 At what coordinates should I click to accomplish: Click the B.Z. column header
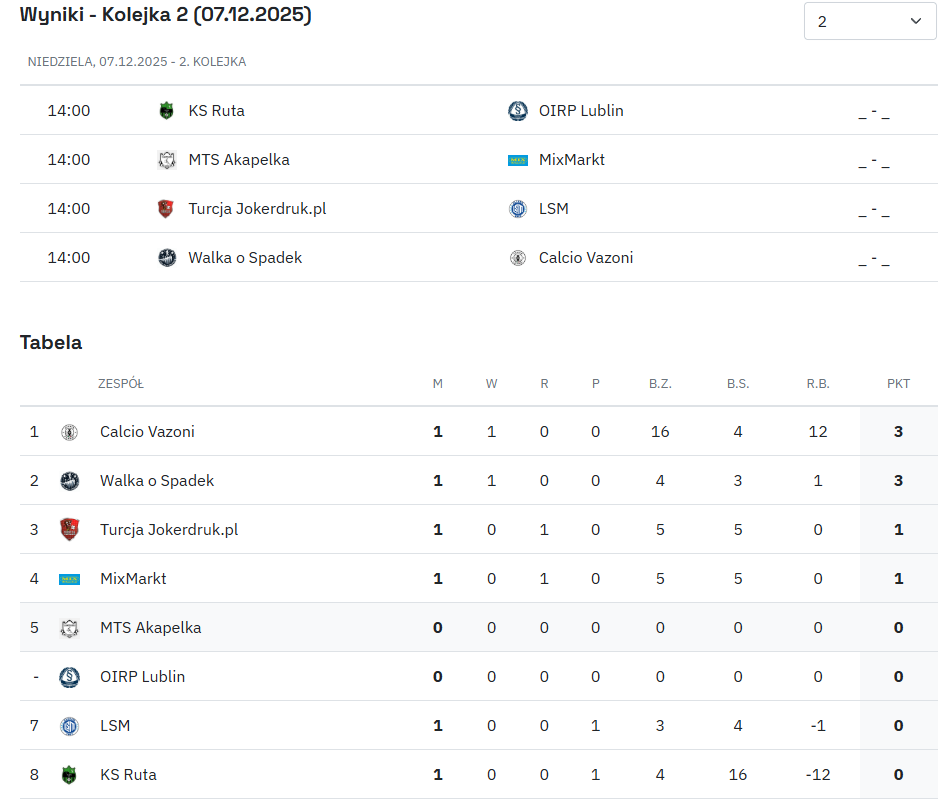660,384
